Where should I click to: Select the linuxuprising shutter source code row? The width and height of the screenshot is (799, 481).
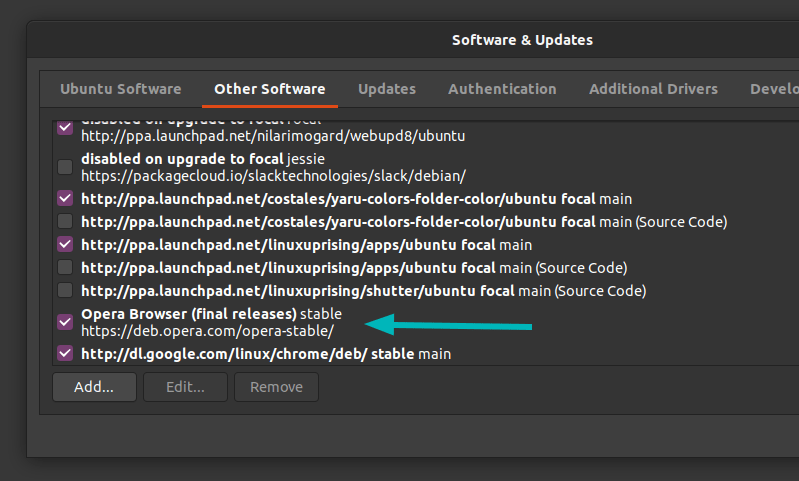(425, 290)
